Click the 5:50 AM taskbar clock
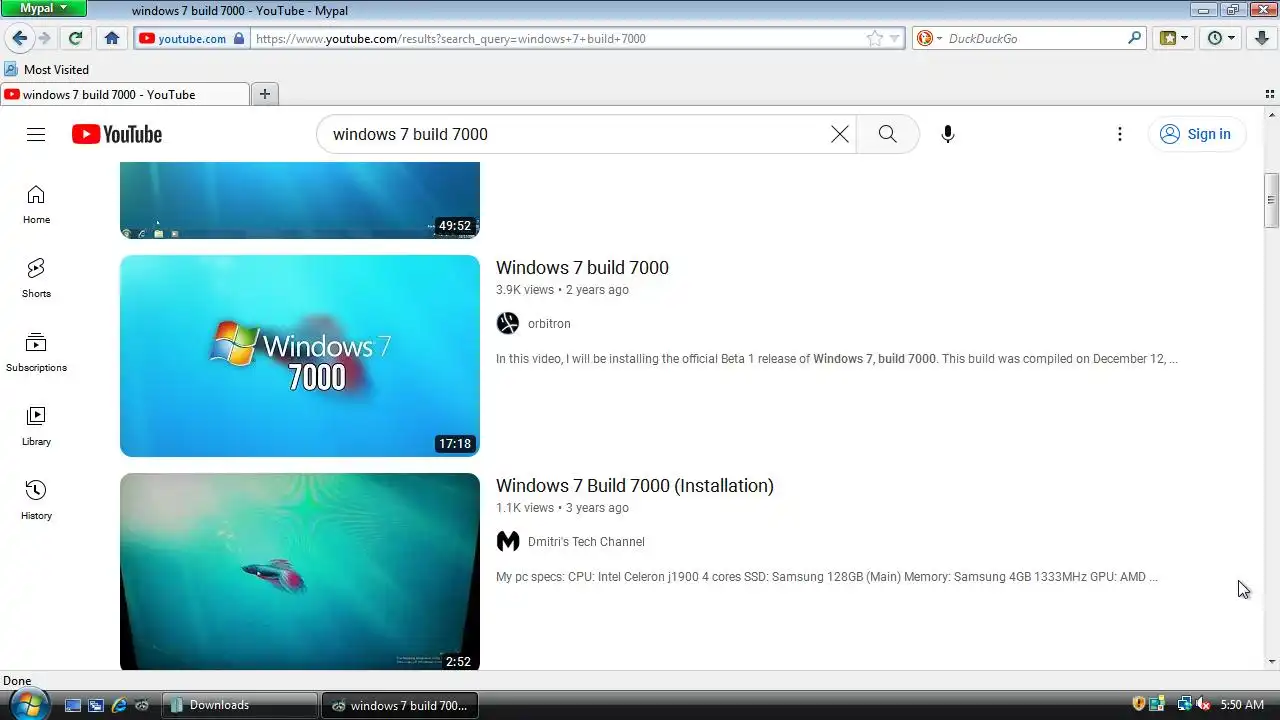Viewport: 1280px width, 720px height. (x=1242, y=705)
